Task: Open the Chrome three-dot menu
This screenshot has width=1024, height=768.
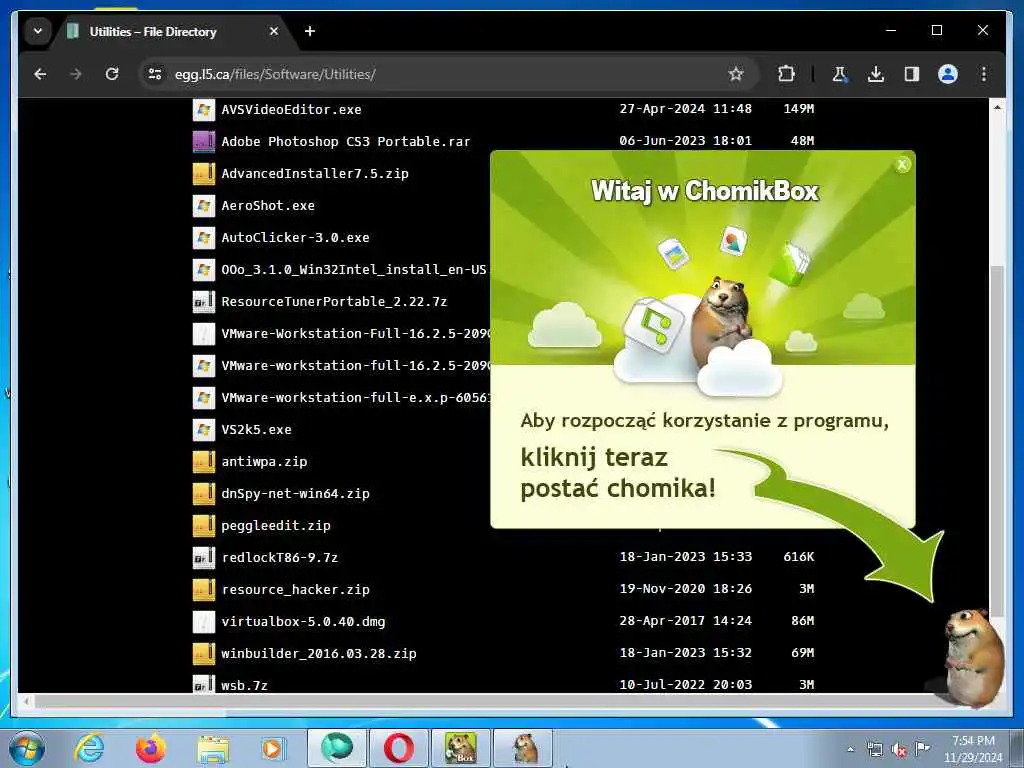Action: coord(984,74)
